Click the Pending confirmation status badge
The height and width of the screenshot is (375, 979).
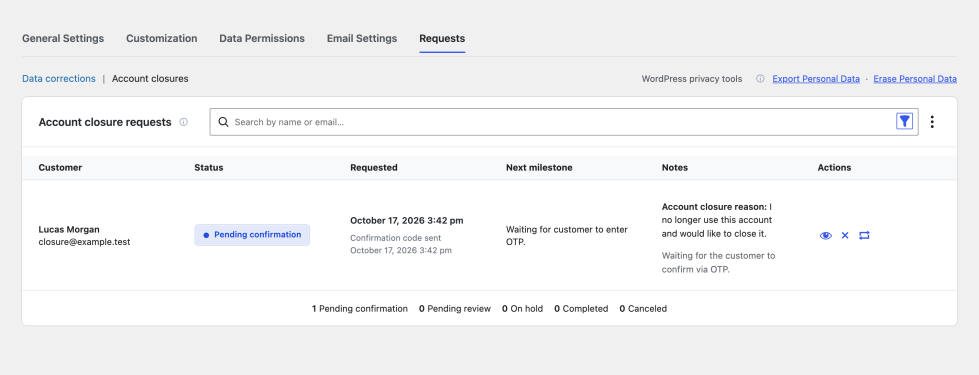coord(252,235)
